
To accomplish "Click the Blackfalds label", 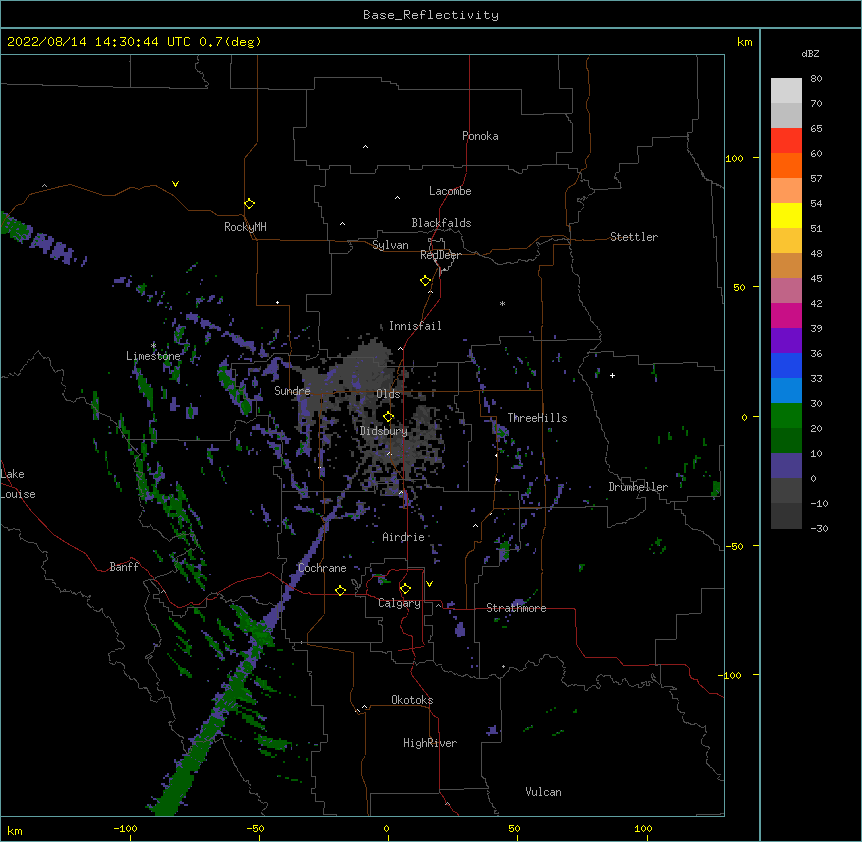I will pyautogui.click(x=441, y=223).
